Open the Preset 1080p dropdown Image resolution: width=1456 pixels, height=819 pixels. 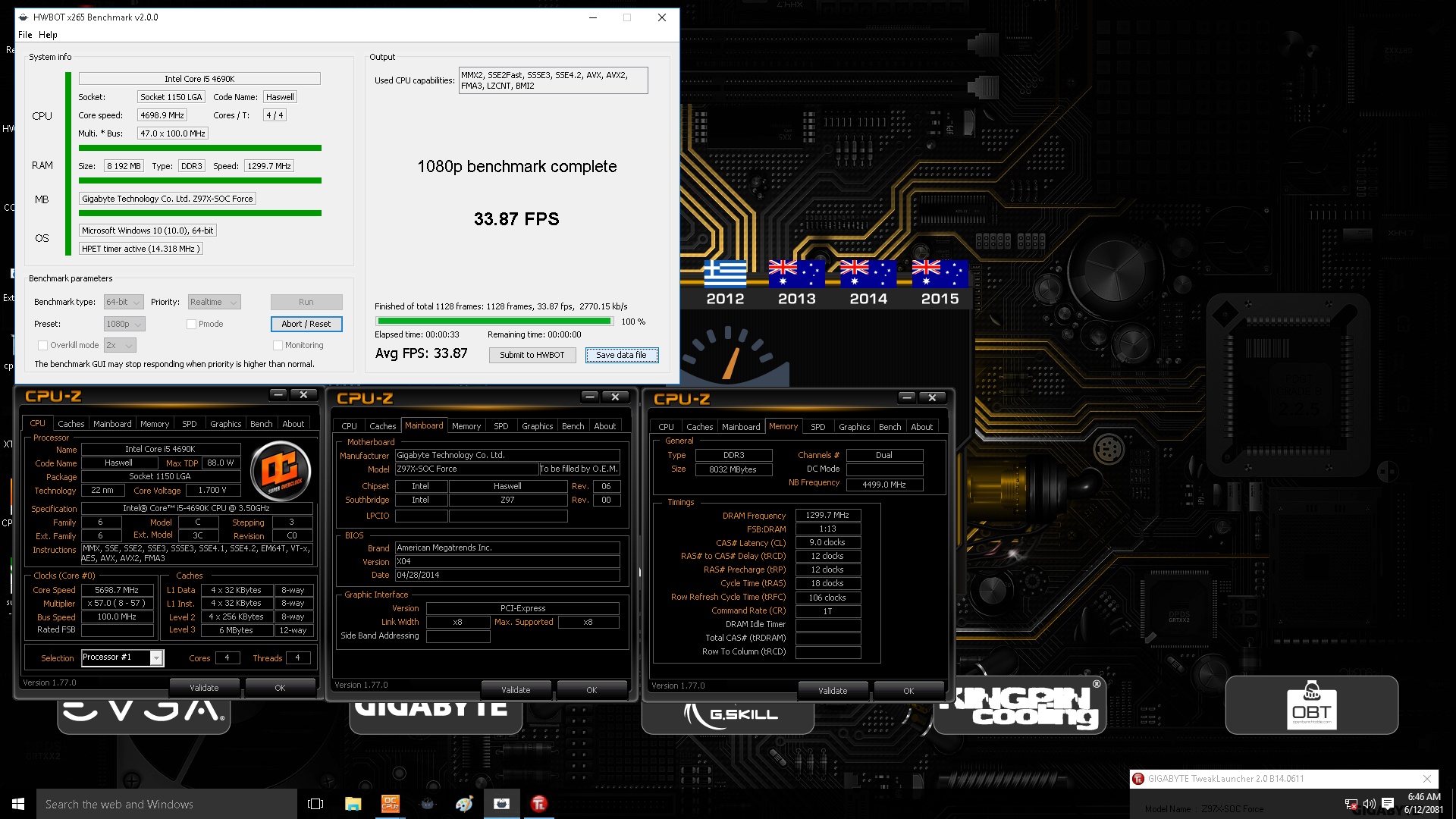[124, 325]
